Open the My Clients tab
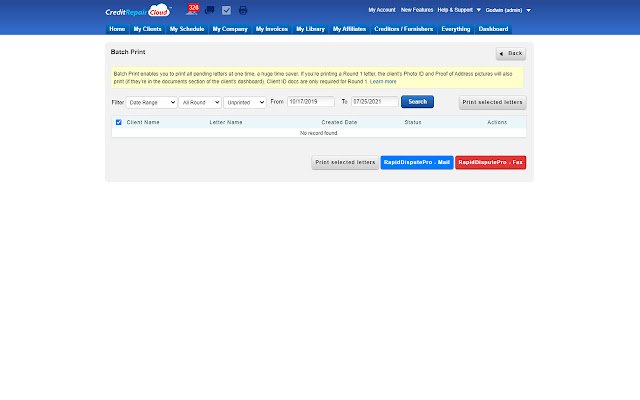This screenshot has height=400, width=640. click(147, 29)
